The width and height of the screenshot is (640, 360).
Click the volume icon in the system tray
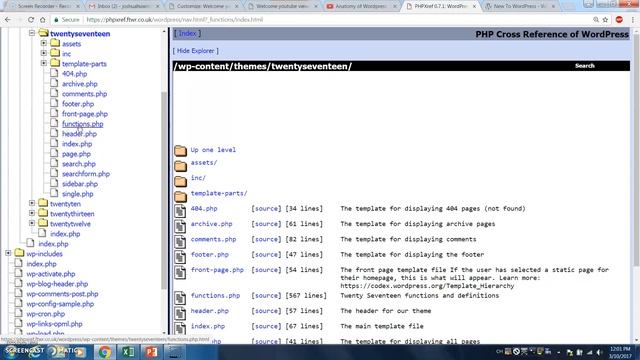[600, 352]
